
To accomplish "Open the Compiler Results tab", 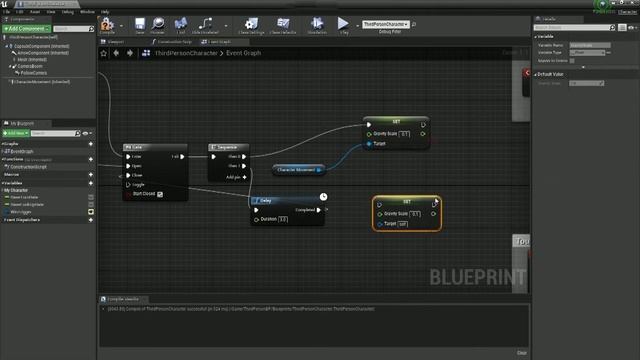I will point(123,299).
